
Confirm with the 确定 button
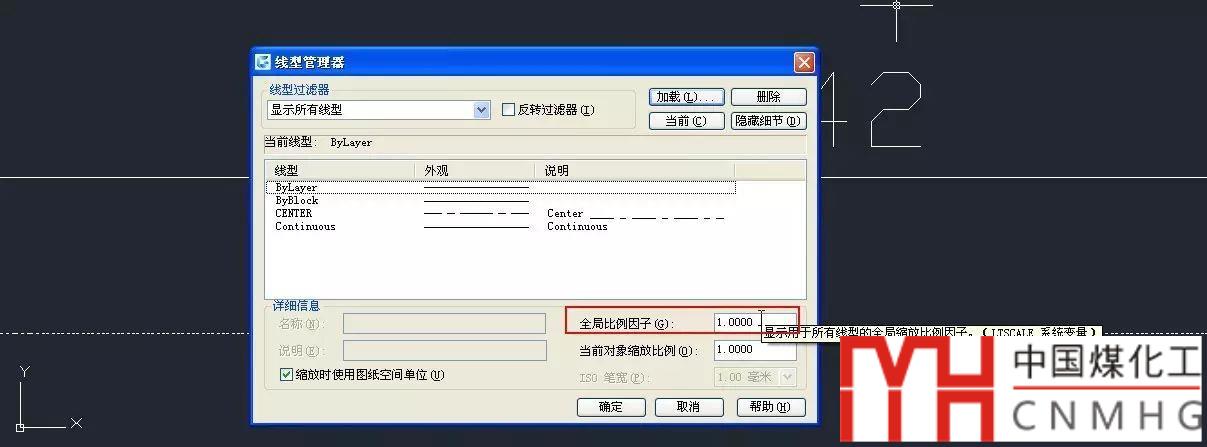(610, 407)
